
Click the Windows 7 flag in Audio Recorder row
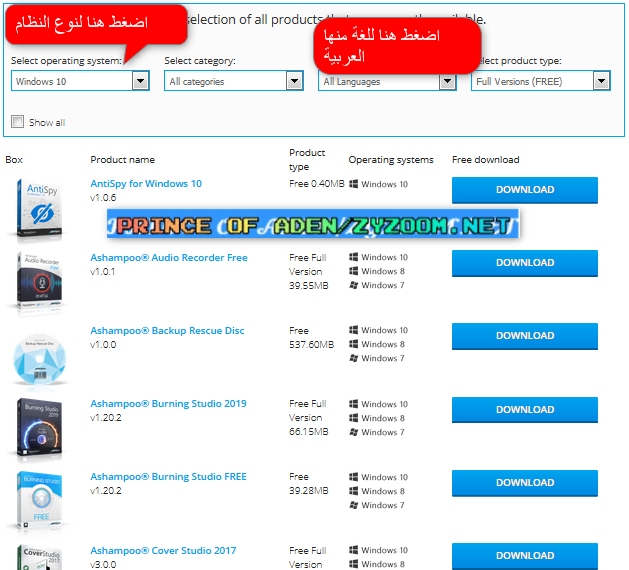click(353, 285)
